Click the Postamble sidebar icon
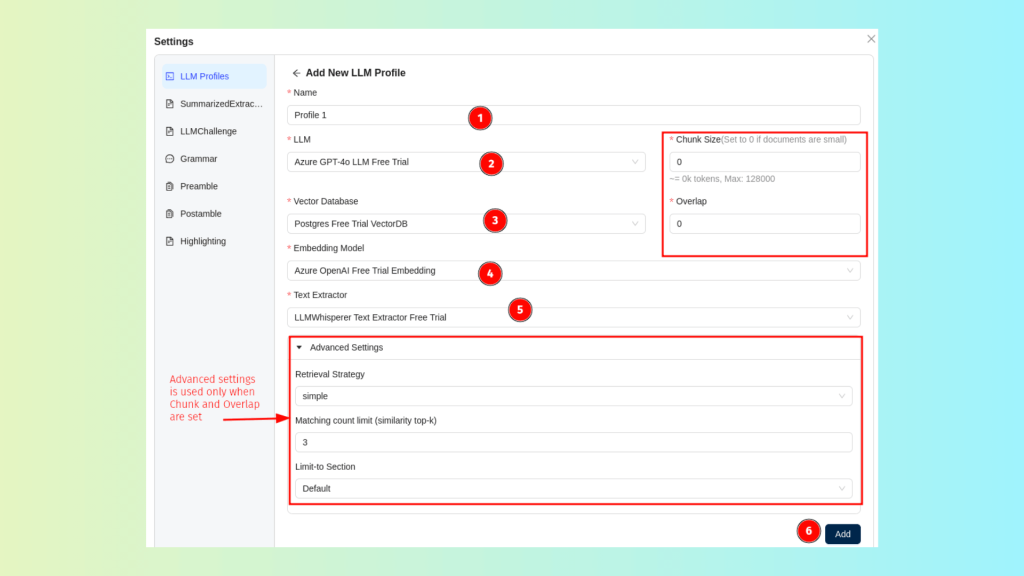The image size is (1024, 576). [x=170, y=214]
